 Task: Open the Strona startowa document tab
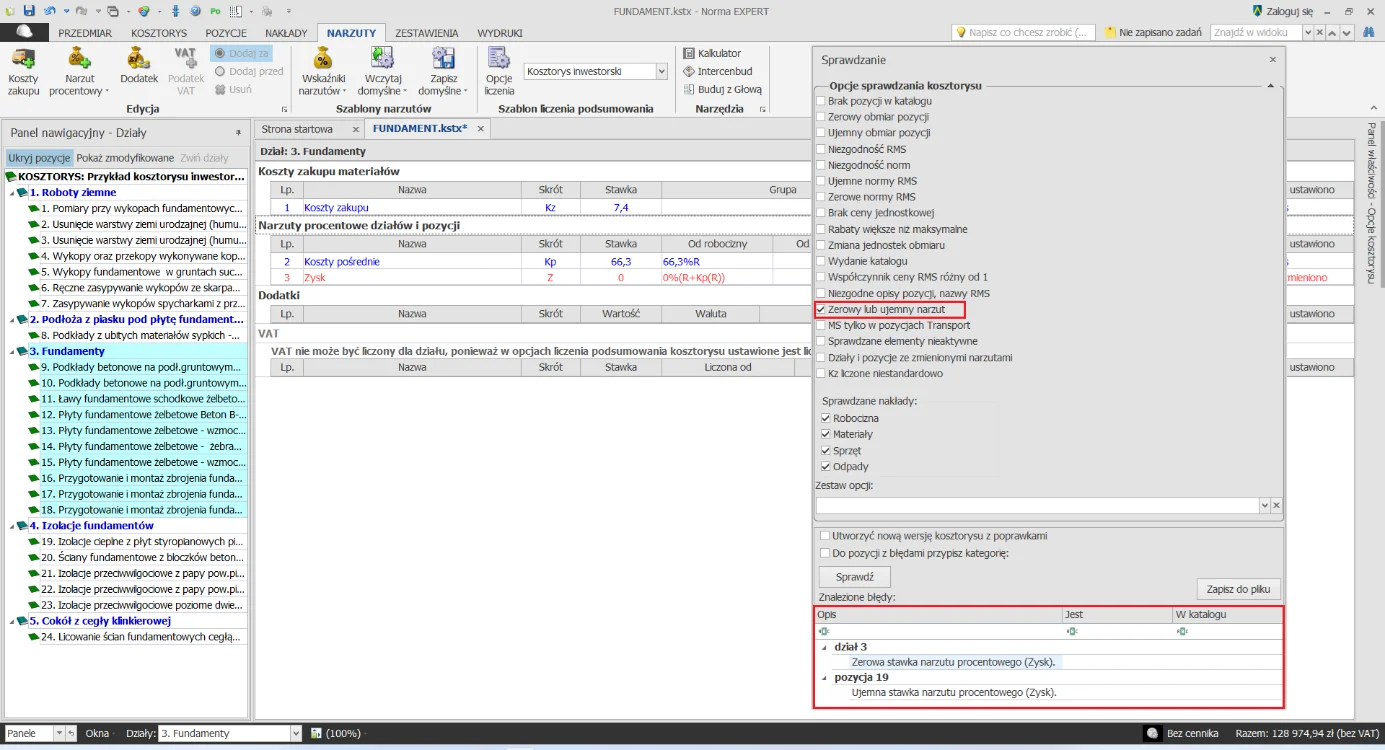pyautogui.click(x=297, y=129)
